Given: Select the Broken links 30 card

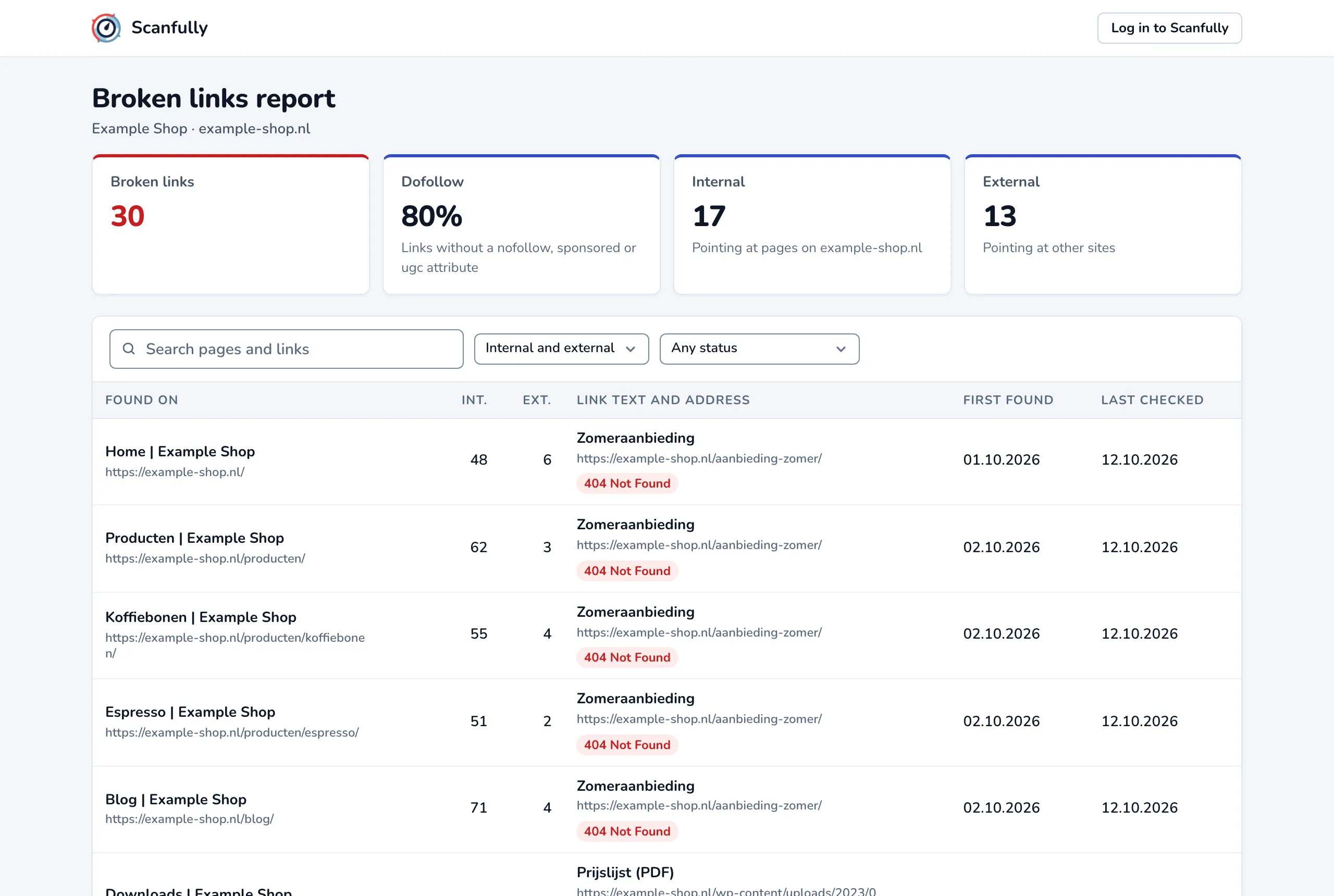Looking at the screenshot, I should tap(231, 224).
